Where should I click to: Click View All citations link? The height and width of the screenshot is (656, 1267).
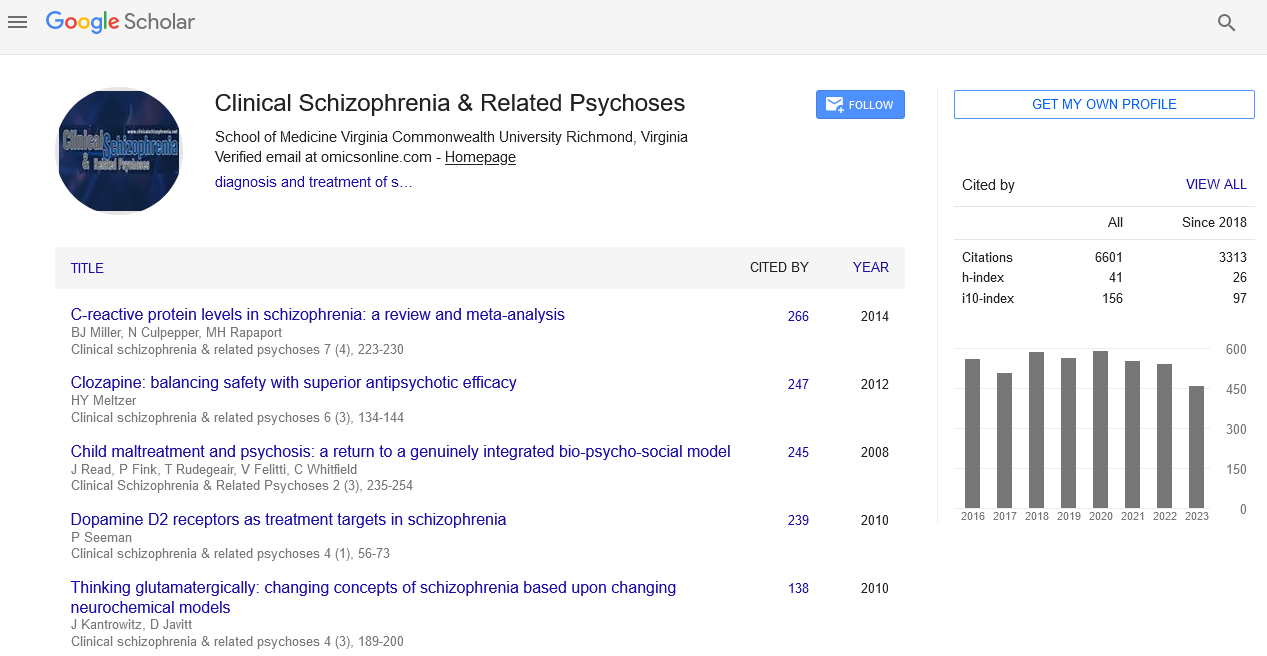pos(1216,184)
